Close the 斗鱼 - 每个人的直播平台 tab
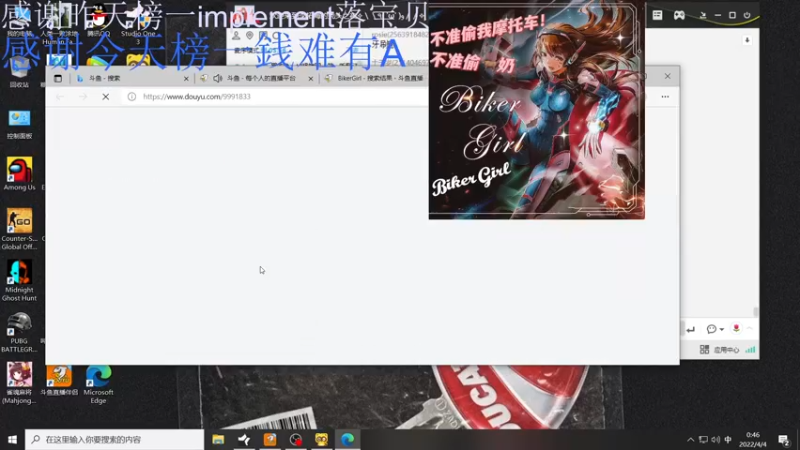 pyautogui.click(x=311, y=79)
